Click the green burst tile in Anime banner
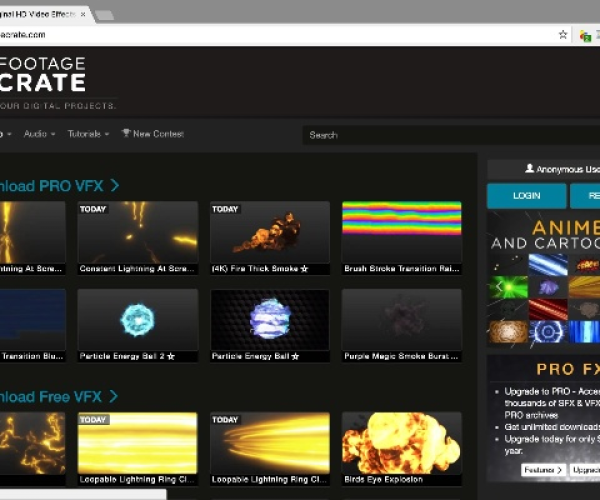Viewport: 600px width, 500px height. click(508, 287)
